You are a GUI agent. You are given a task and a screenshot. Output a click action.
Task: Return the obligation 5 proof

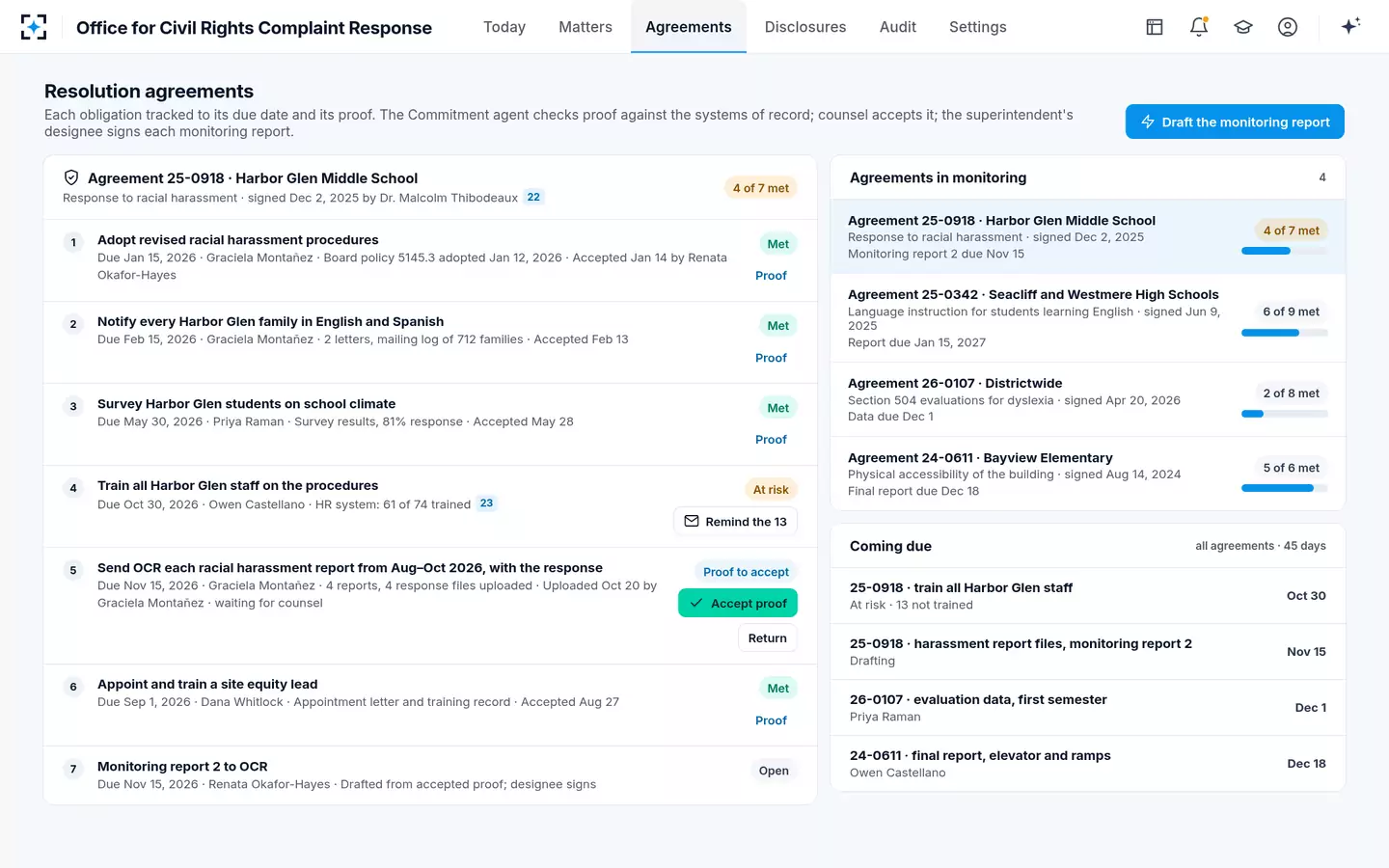(x=768, y=638)
